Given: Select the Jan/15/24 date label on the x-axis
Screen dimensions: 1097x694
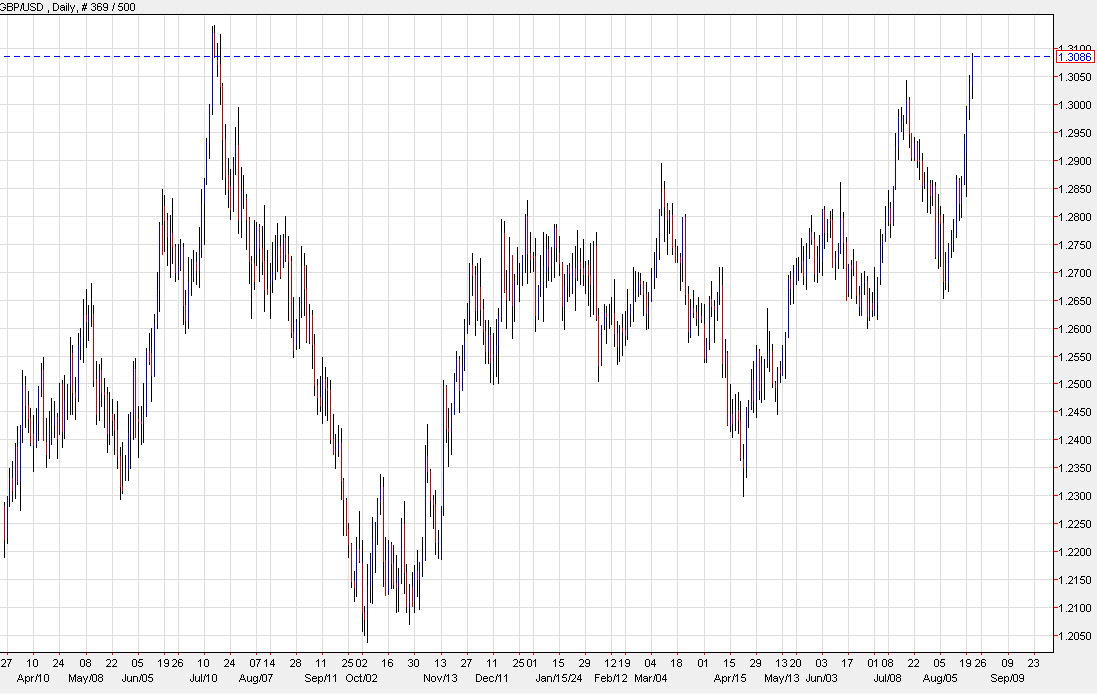Looking at the screenshot, I should click(x=557, y=676).
